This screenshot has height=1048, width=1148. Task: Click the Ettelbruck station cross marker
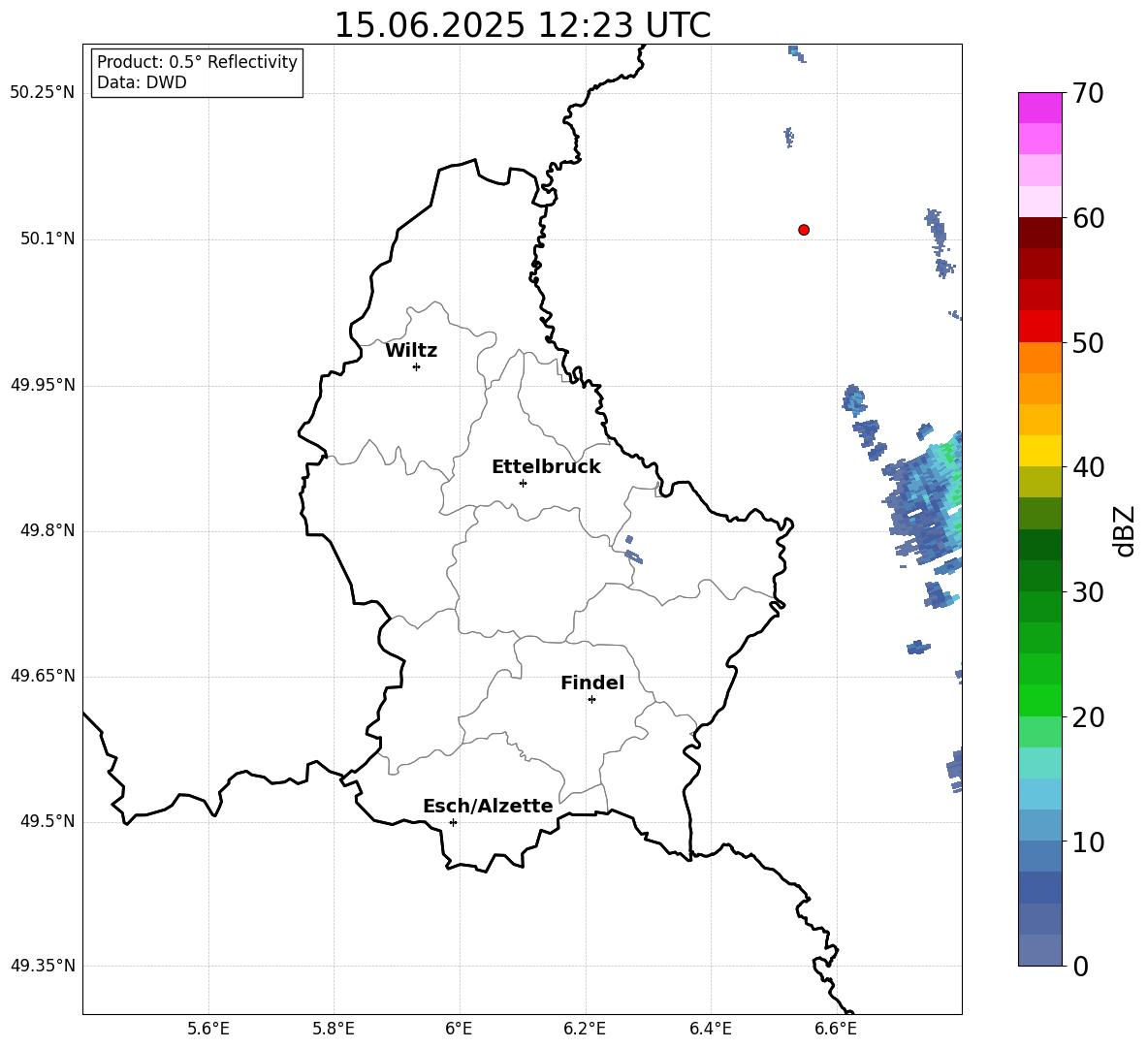click(523, 483)
